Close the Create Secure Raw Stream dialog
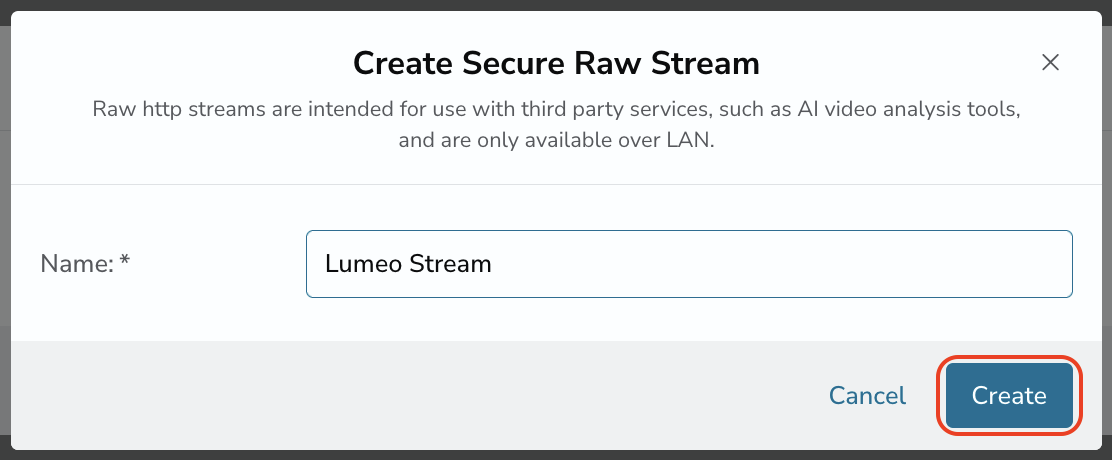1112x460 pixels. [x=1050, y=62]
